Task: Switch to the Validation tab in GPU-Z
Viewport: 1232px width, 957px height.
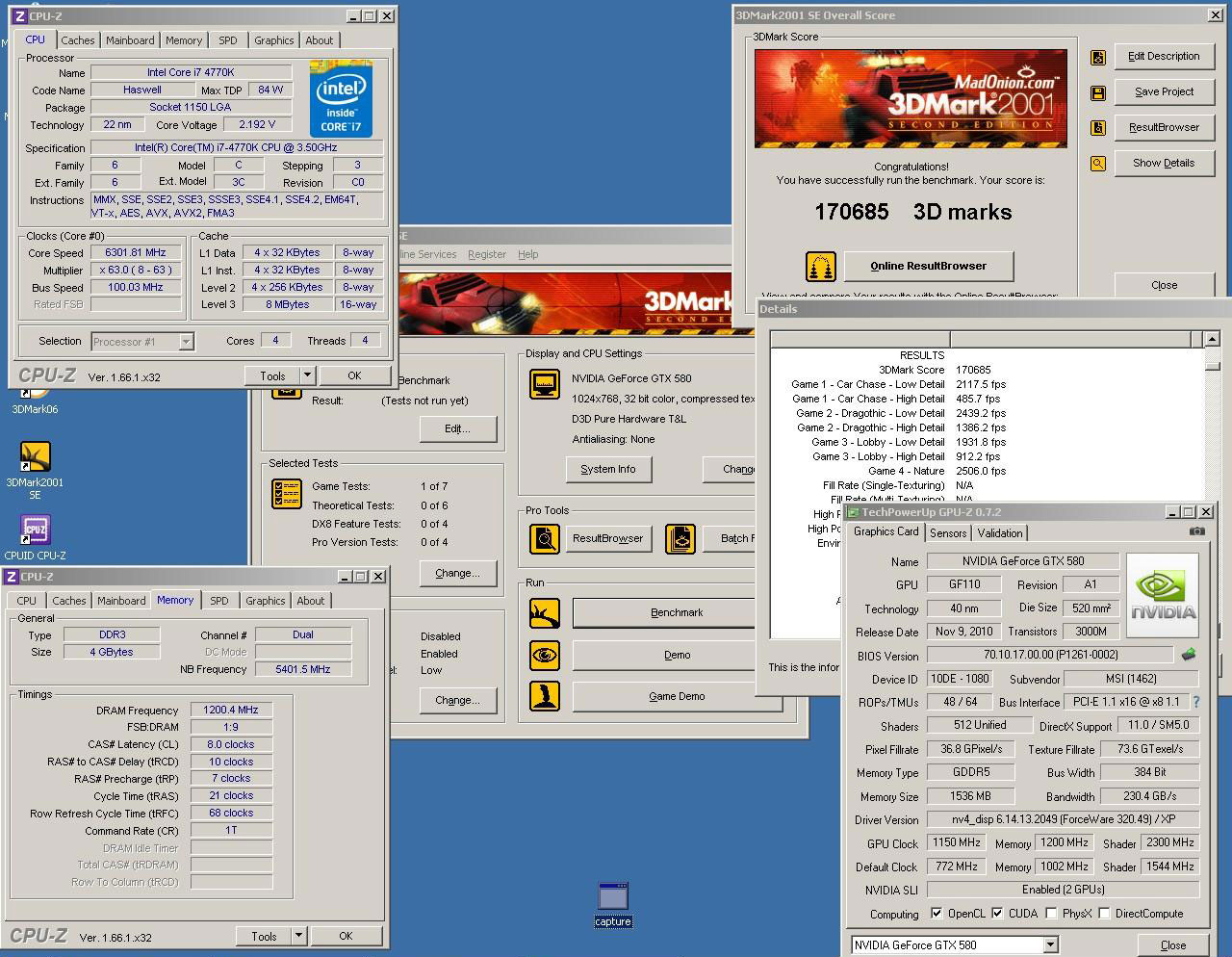Action: point(1000,533)
